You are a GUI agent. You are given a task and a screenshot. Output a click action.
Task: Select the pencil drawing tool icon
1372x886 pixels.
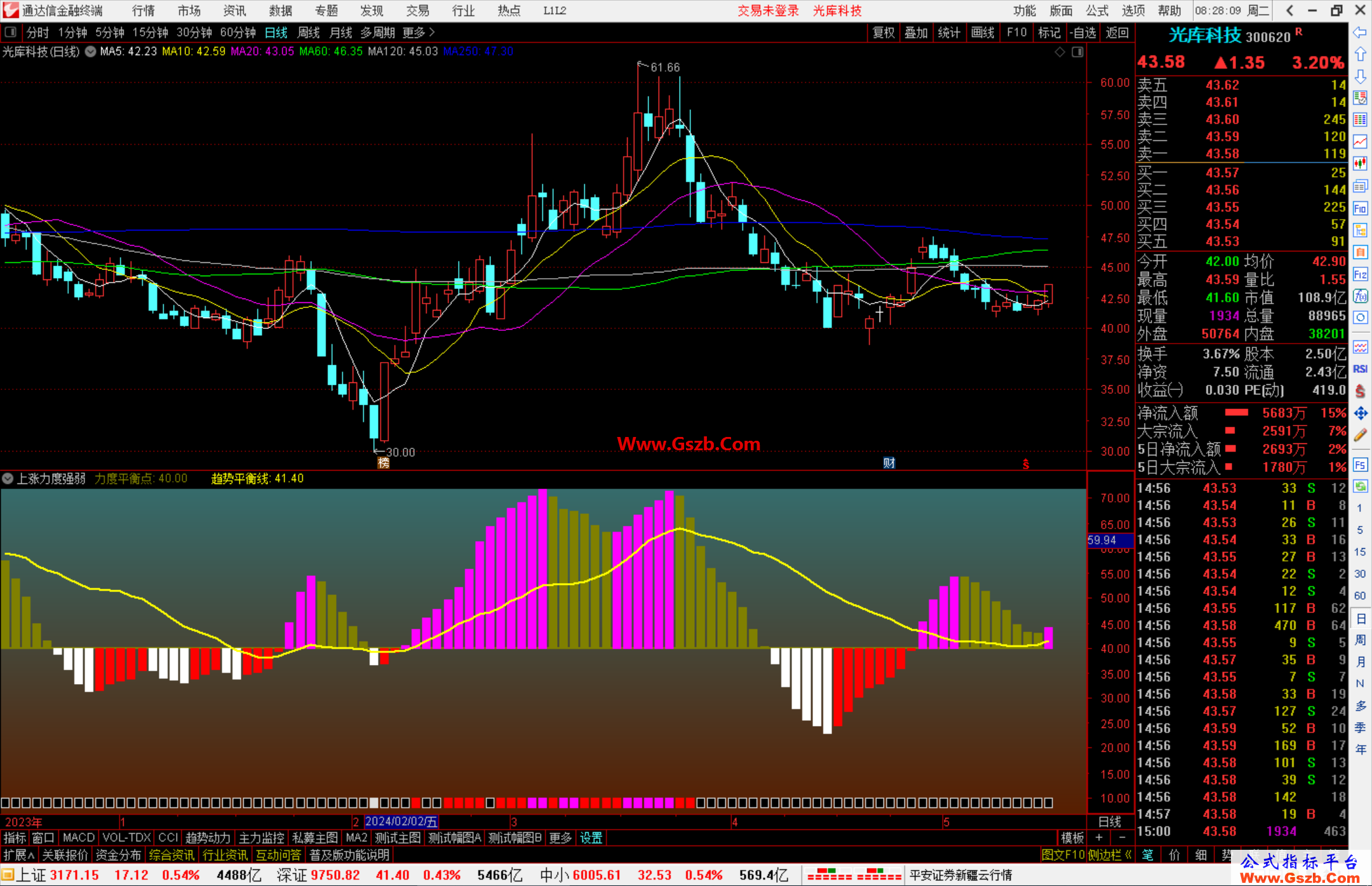[x=1360, y=435]
